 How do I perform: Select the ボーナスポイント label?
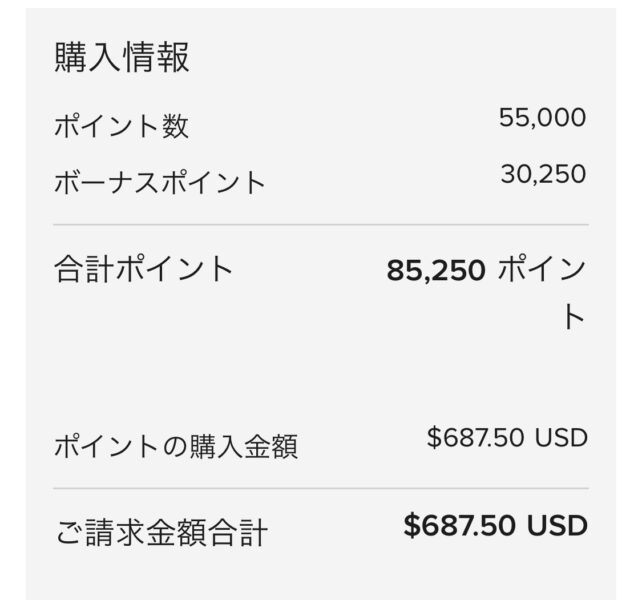point(159,183)
